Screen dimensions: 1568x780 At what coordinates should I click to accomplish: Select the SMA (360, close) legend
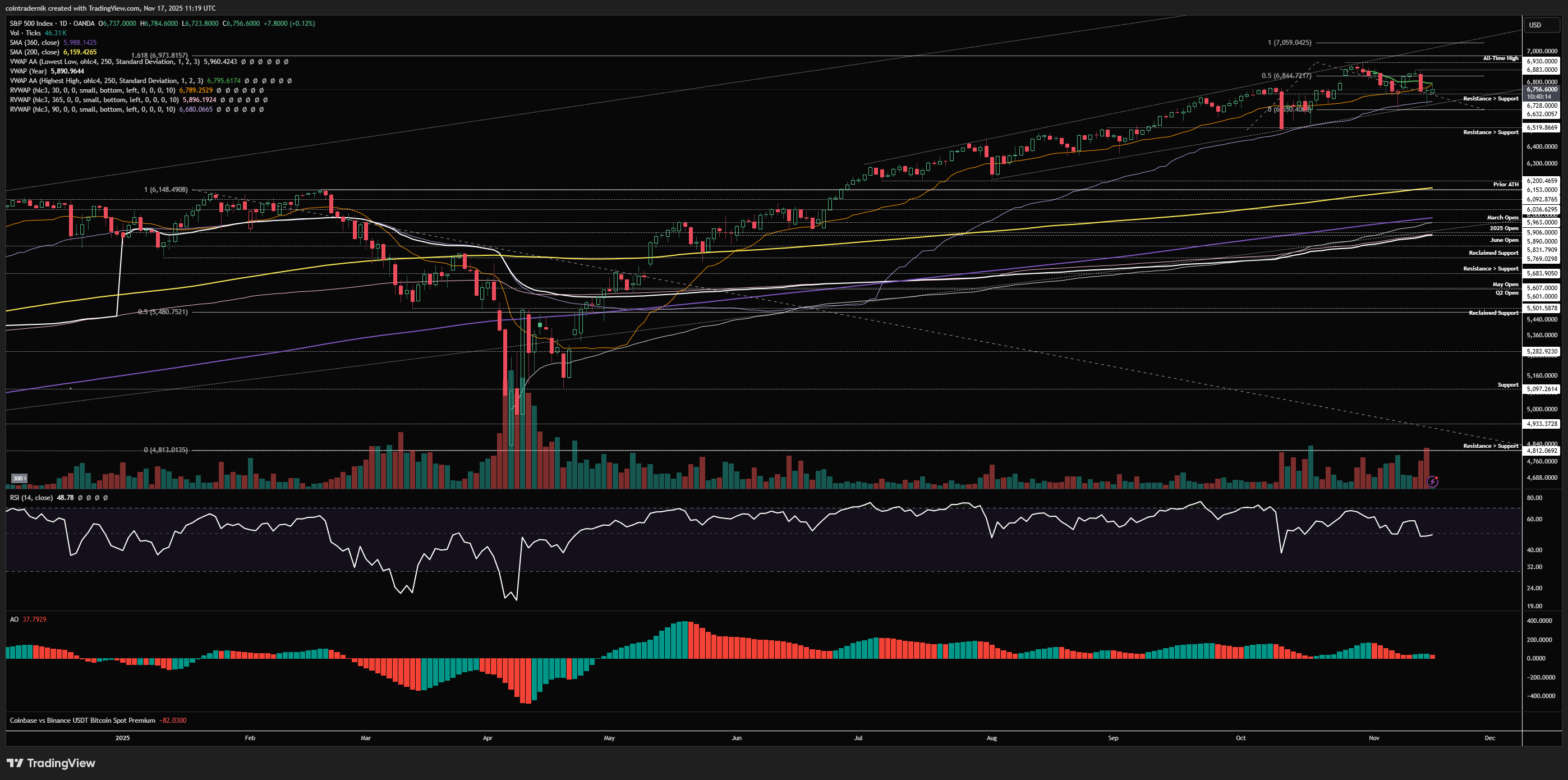[x=35, y=43]
